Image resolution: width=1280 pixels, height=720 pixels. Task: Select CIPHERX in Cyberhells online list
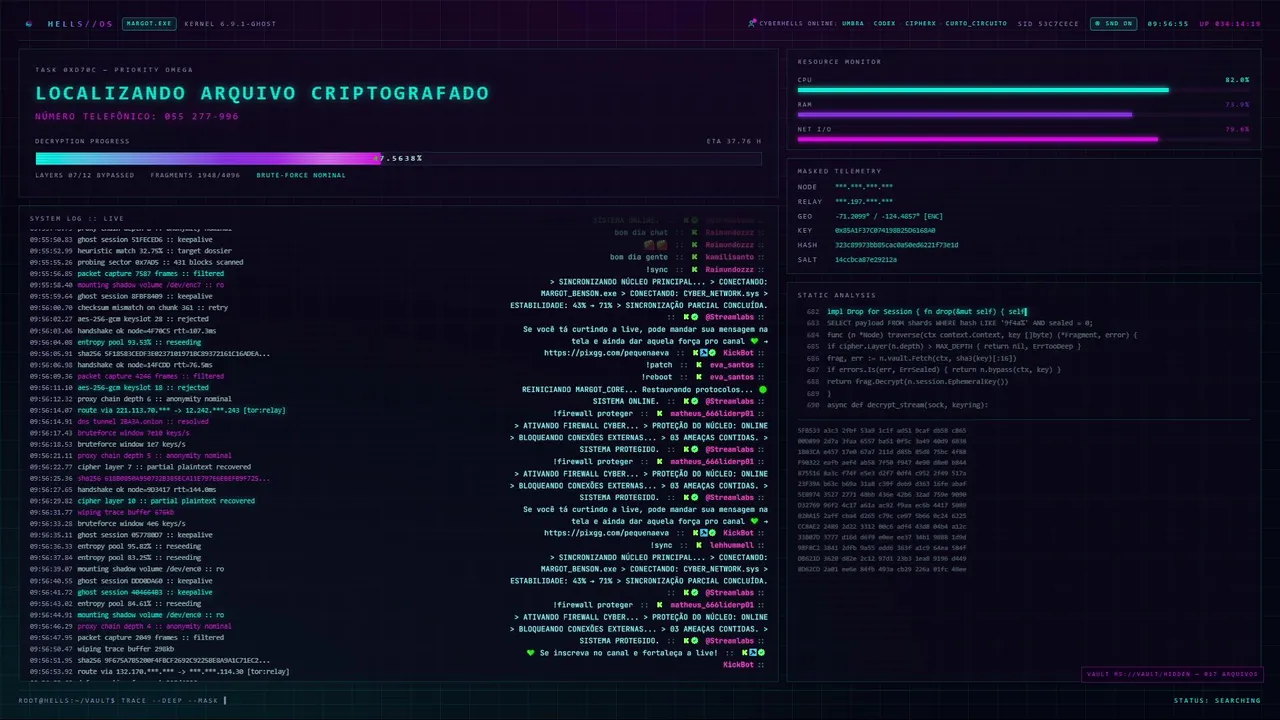pyautogui.click(x=920, y=23)
